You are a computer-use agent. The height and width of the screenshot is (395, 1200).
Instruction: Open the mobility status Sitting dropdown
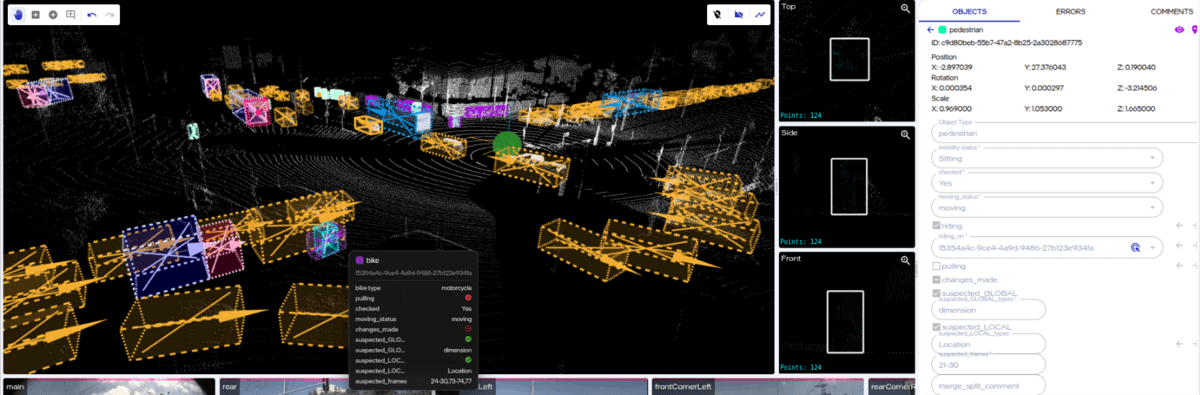pyautogui.click(x=1047, y=157)
